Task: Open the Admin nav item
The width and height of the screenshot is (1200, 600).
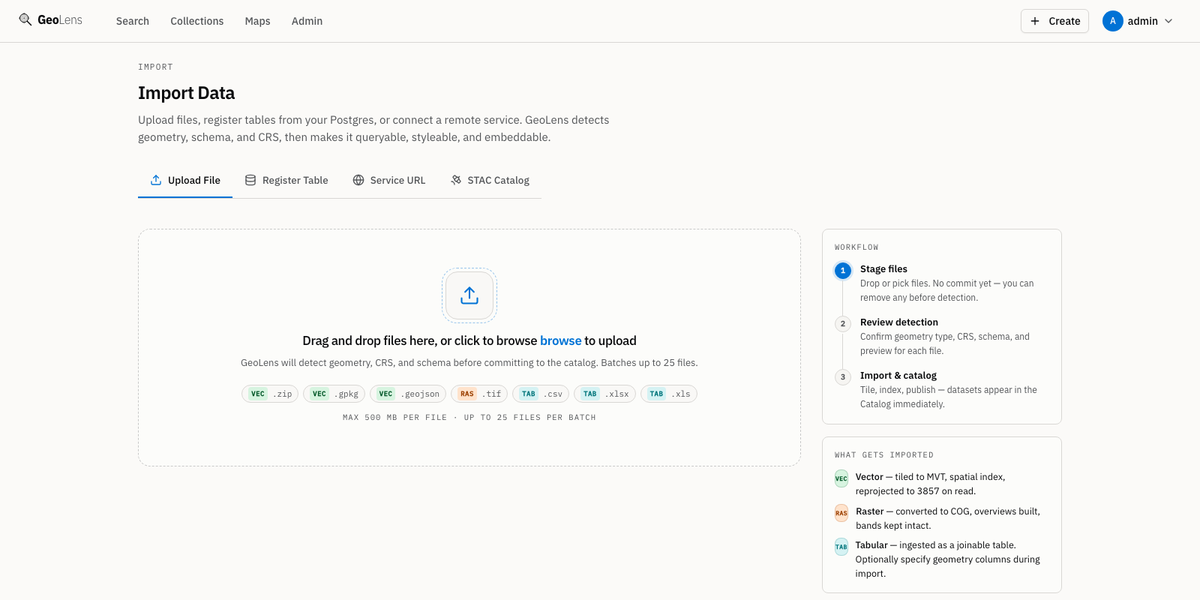Action: 307,21
